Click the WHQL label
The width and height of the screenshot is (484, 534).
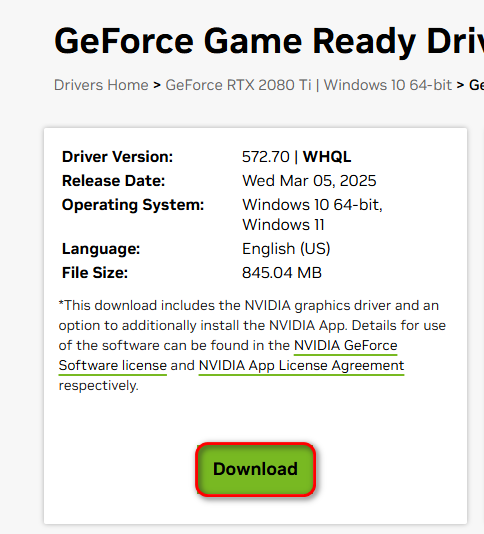point(327,157)
